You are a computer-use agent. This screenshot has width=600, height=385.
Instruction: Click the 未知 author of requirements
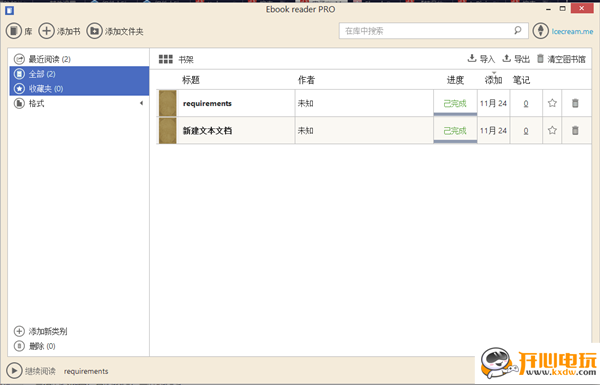point(305,103)
